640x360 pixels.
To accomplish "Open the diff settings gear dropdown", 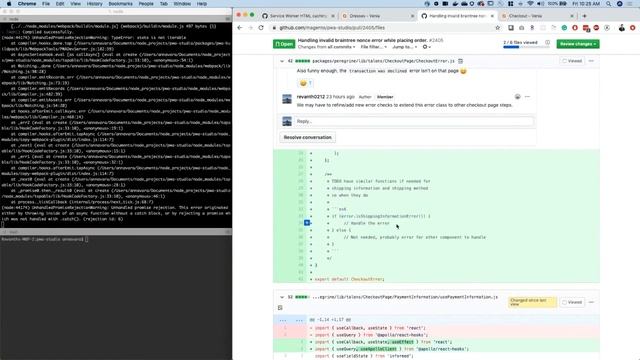I will [x=427, y=47].
